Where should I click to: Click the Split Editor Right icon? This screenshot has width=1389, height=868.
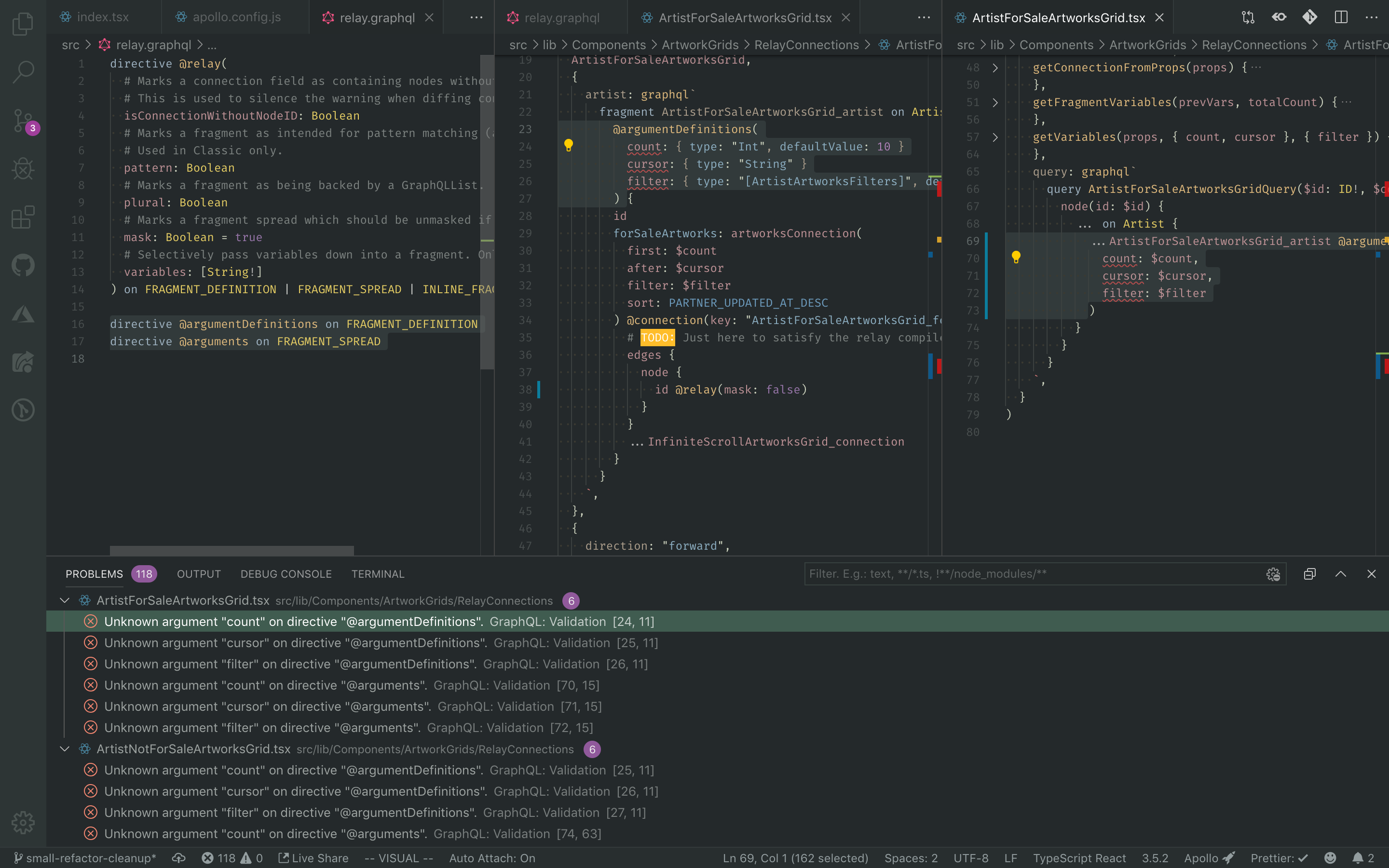1341,17
